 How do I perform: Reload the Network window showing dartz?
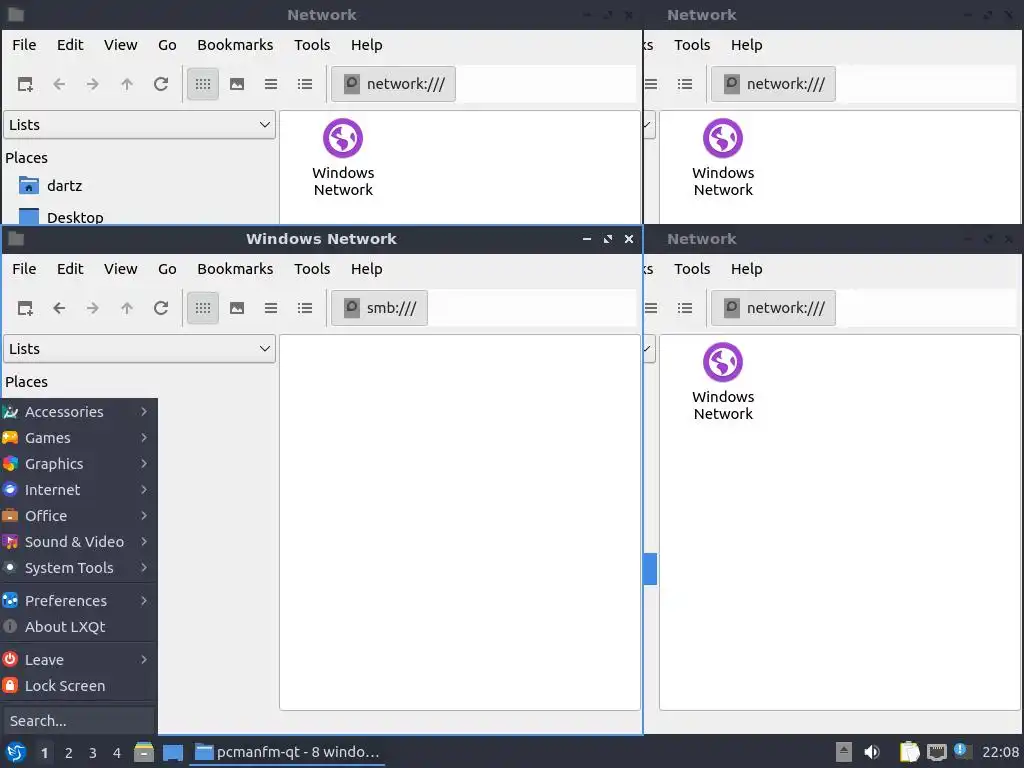pos(161,84)
